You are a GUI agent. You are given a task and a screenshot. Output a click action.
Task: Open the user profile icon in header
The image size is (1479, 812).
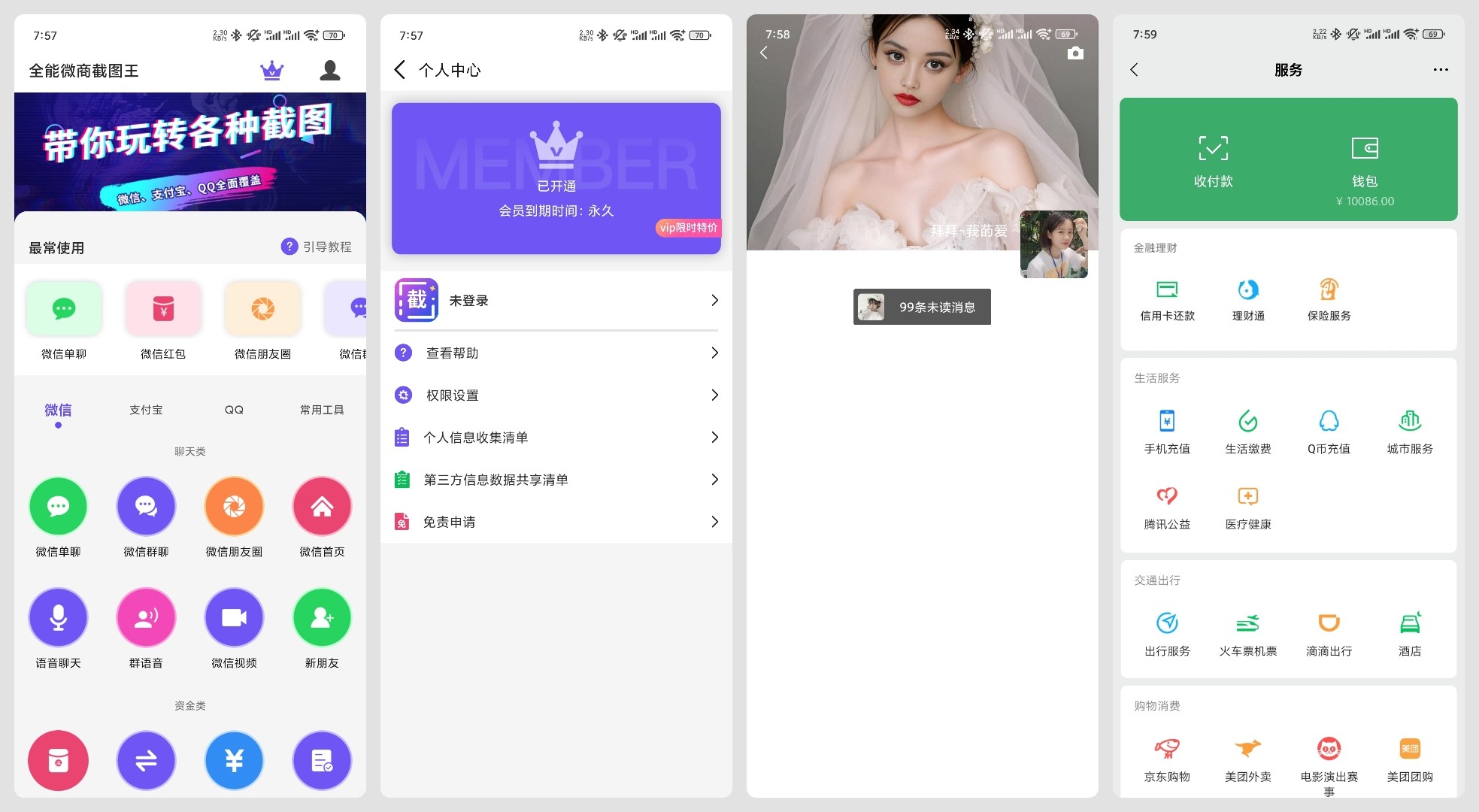330,71
